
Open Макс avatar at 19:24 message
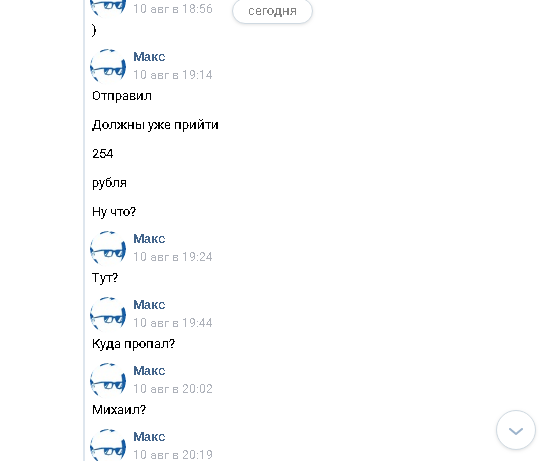tap(108, 248)
